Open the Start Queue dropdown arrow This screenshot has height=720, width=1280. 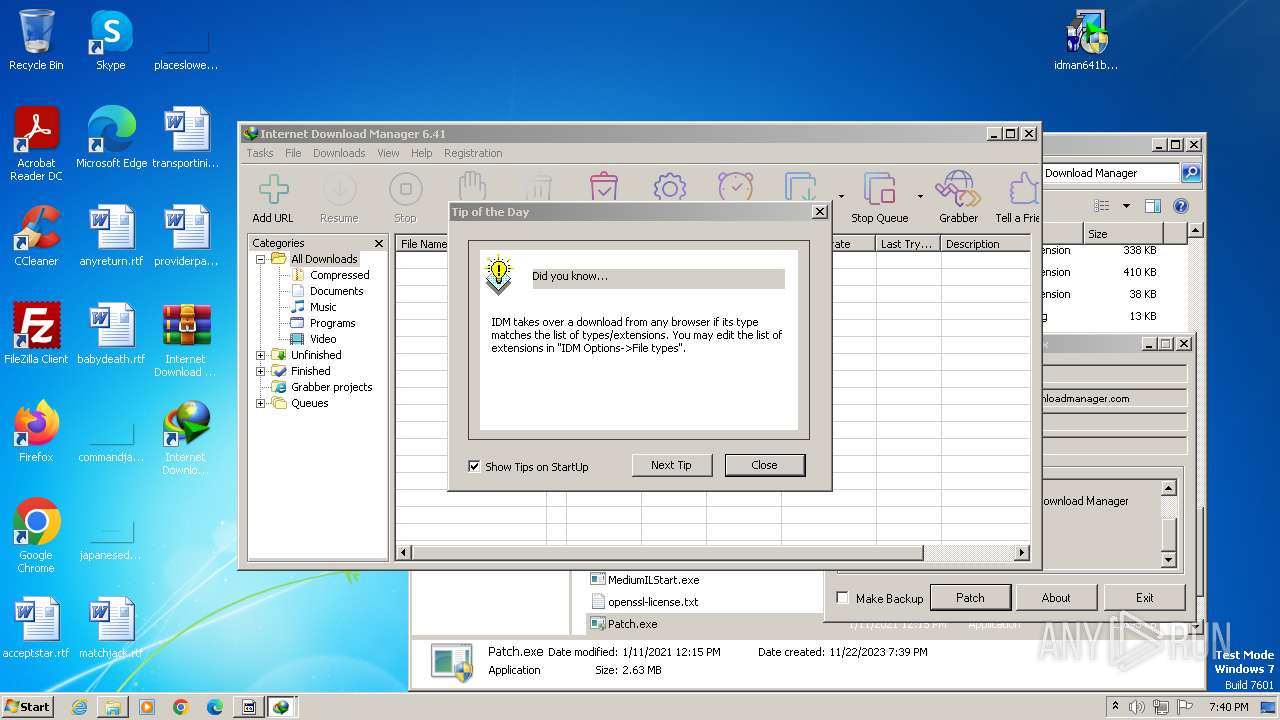pyautogui.click(x=841, y=197)
